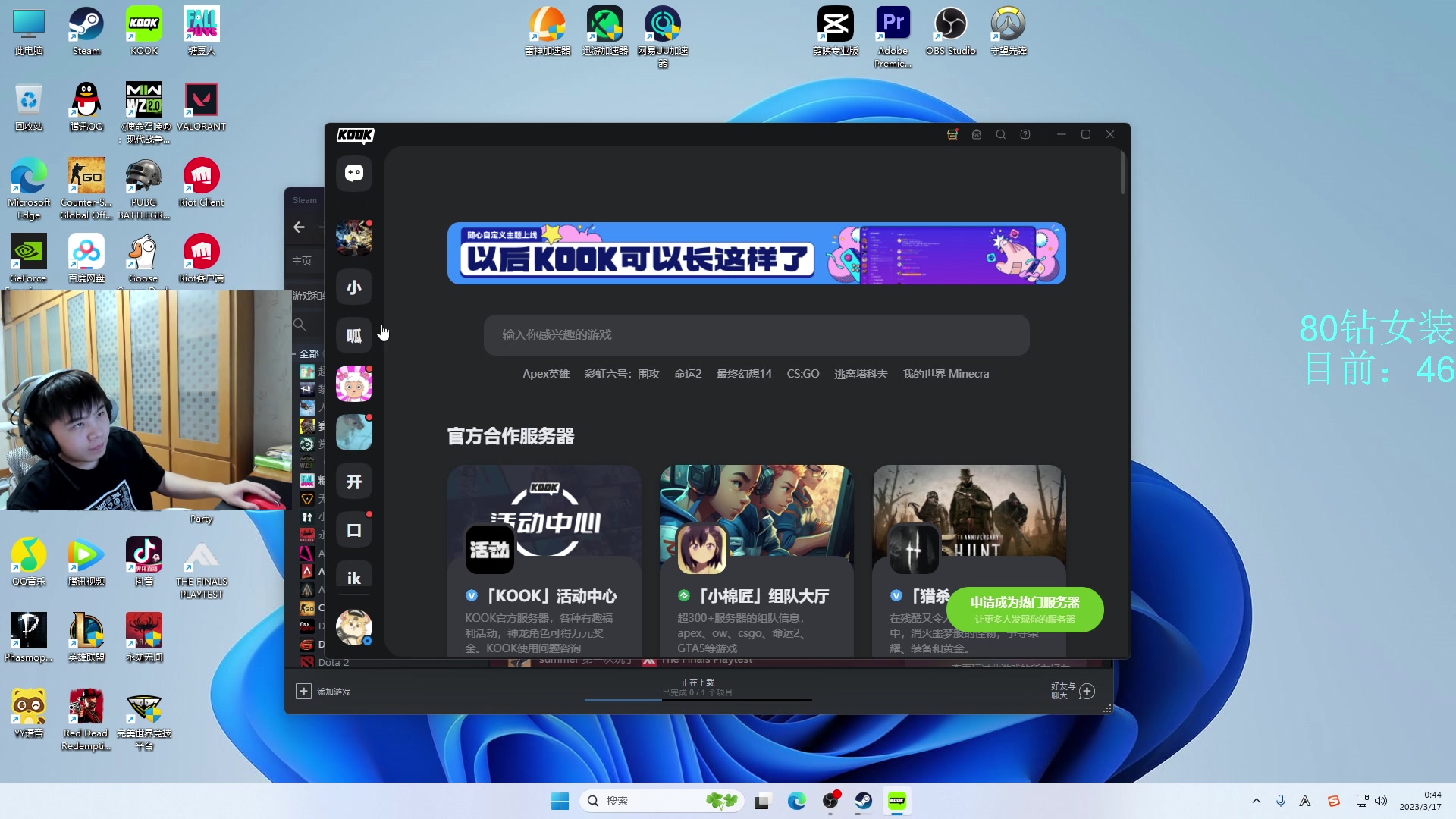This screenshot has height=819, width=1456.
Task: Select the server icon labeled 呱
Action: 354,335
